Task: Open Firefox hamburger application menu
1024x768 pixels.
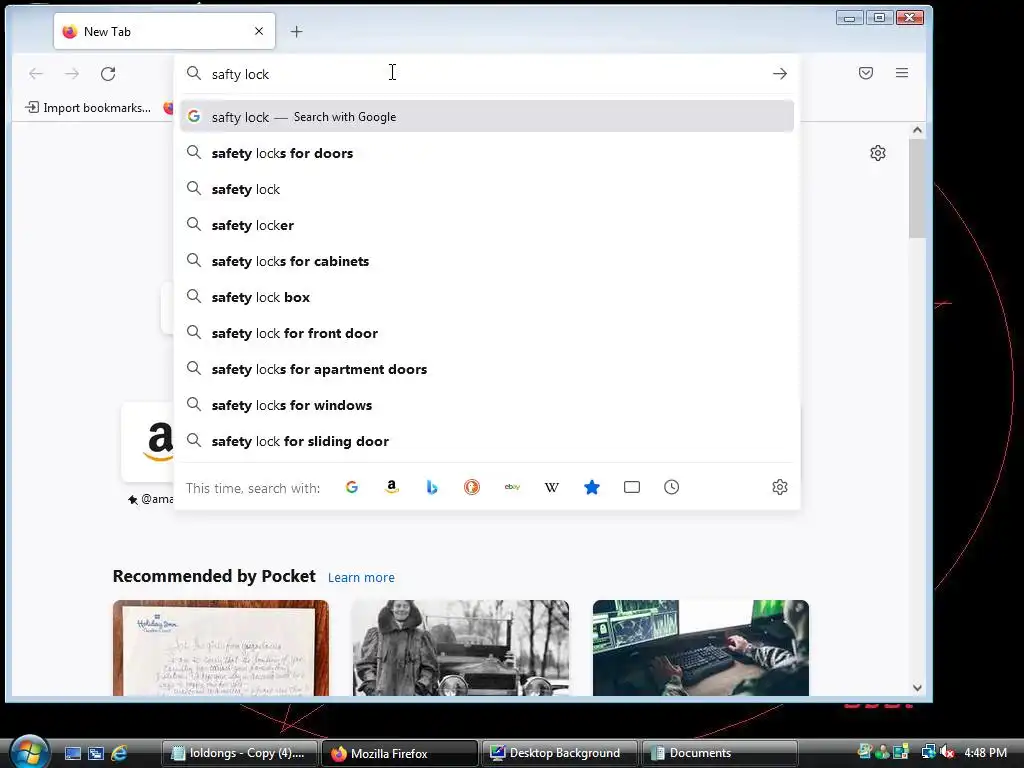Action: tap(902, 73)
